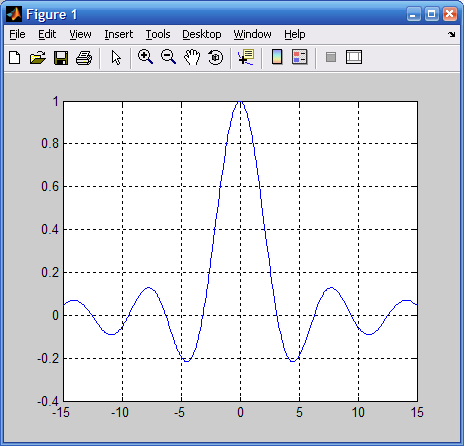The height and width of the screenshot is (446, 464).
Task: Toggle the Insert Legend button
Action: click(x=300, y=57)
